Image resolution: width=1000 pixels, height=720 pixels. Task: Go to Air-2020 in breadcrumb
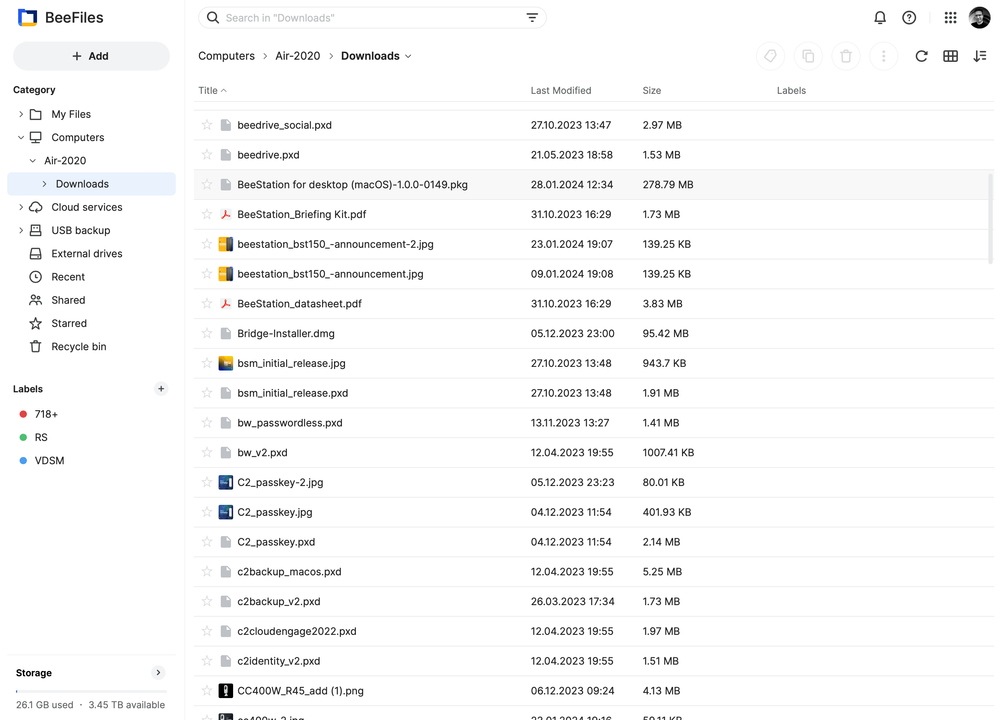[298, 56]
